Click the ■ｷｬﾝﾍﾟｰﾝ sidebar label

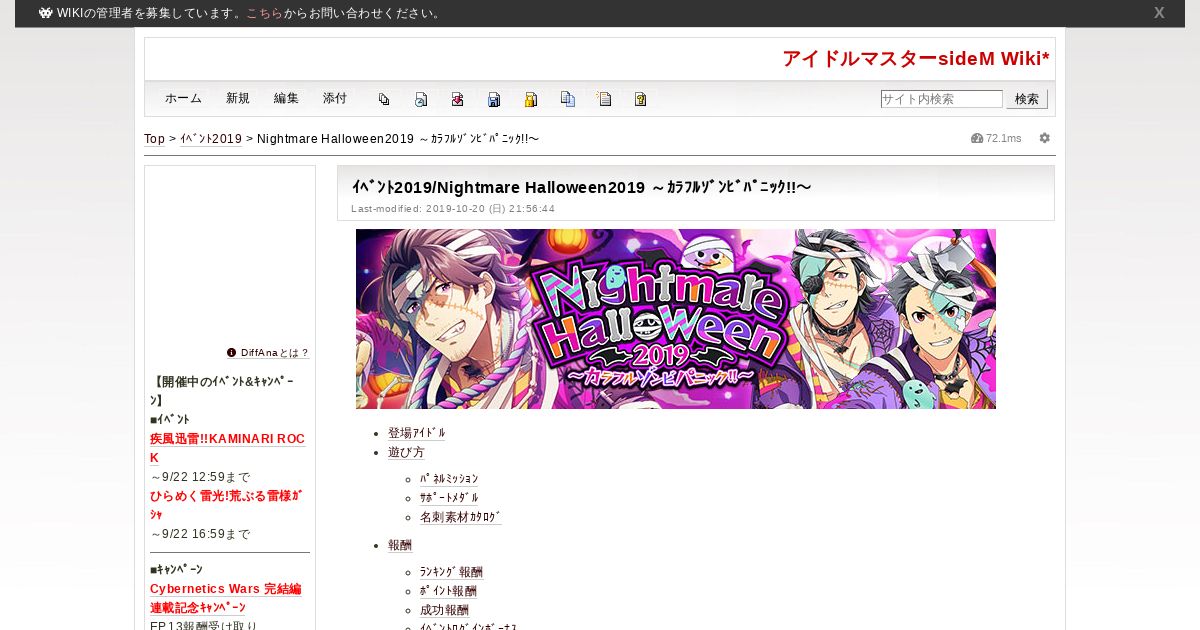(176, 569)
